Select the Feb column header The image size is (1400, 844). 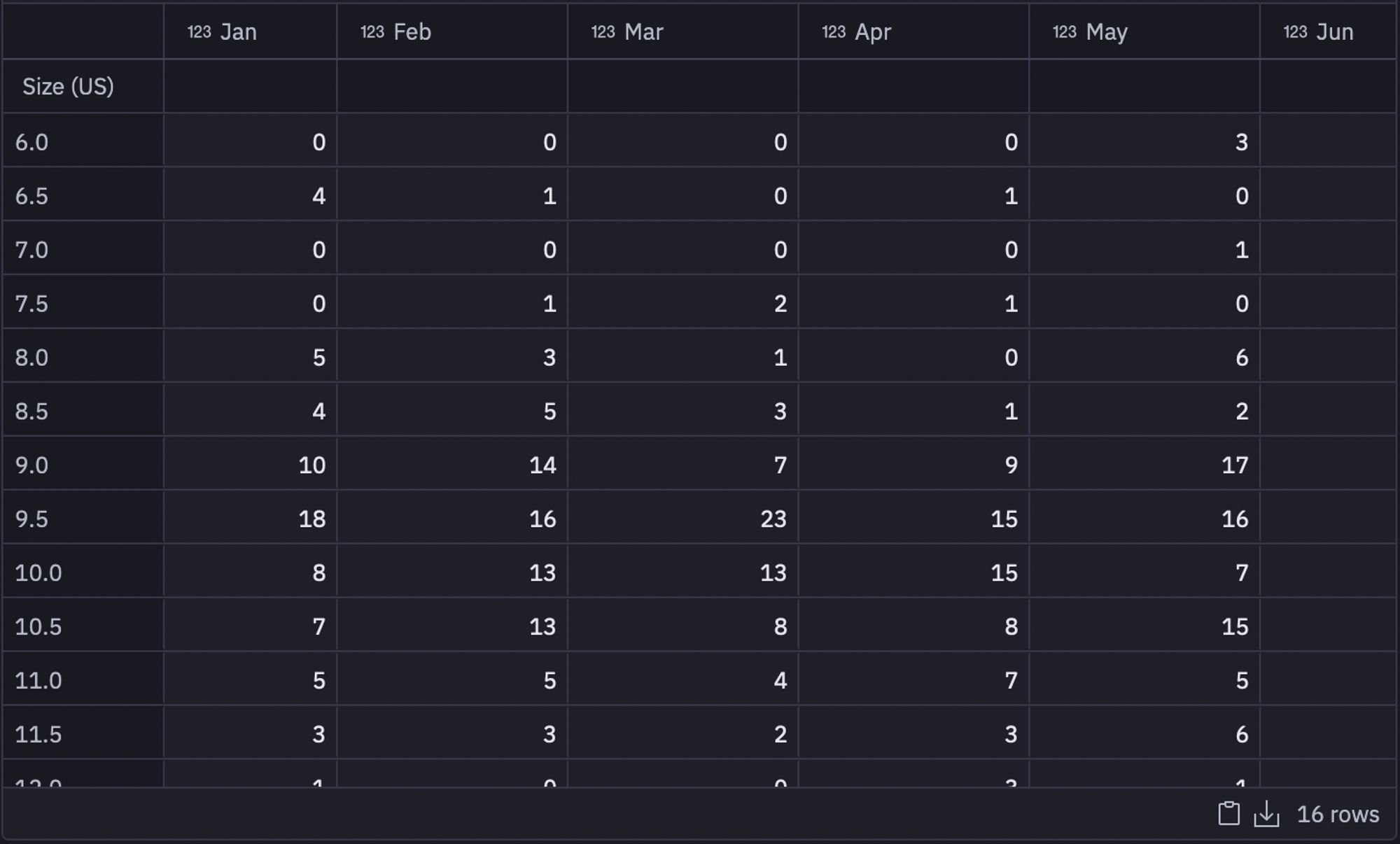point(451,31)
